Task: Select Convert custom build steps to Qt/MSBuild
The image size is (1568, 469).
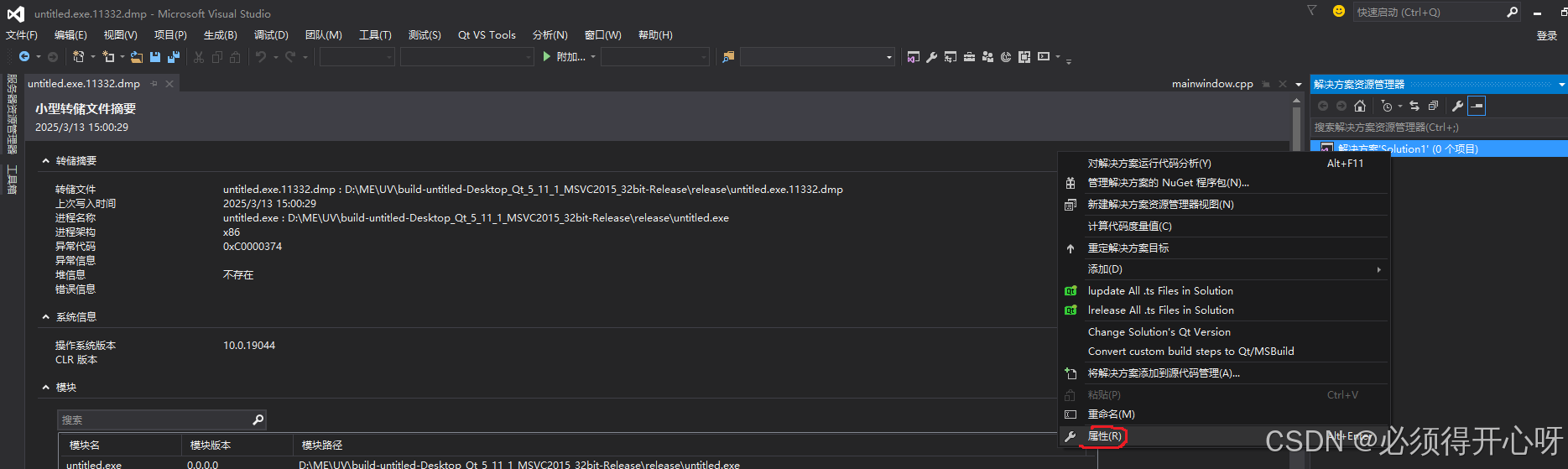Action: point(1224,352)
